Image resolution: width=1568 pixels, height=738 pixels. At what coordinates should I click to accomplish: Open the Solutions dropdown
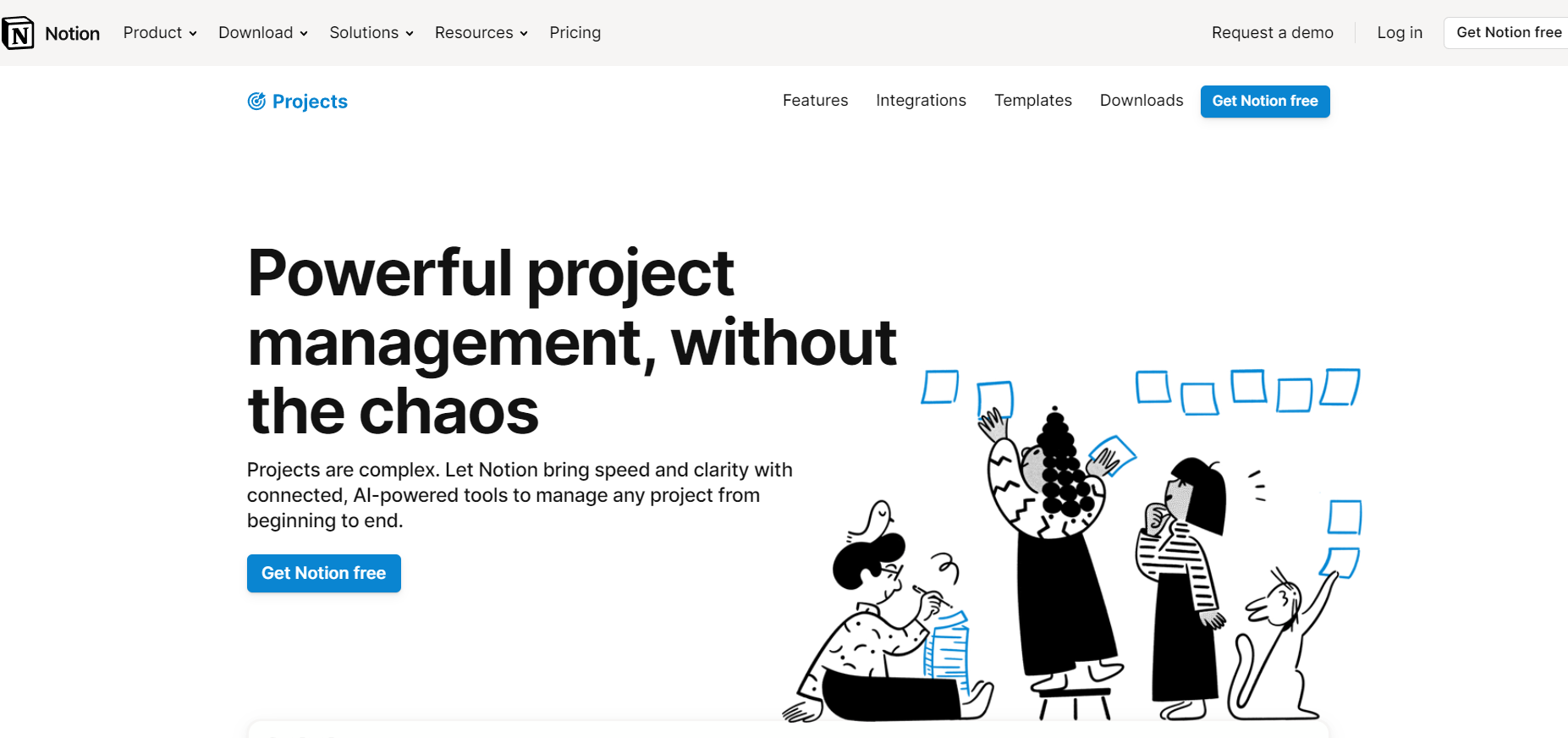pos(371,33)
